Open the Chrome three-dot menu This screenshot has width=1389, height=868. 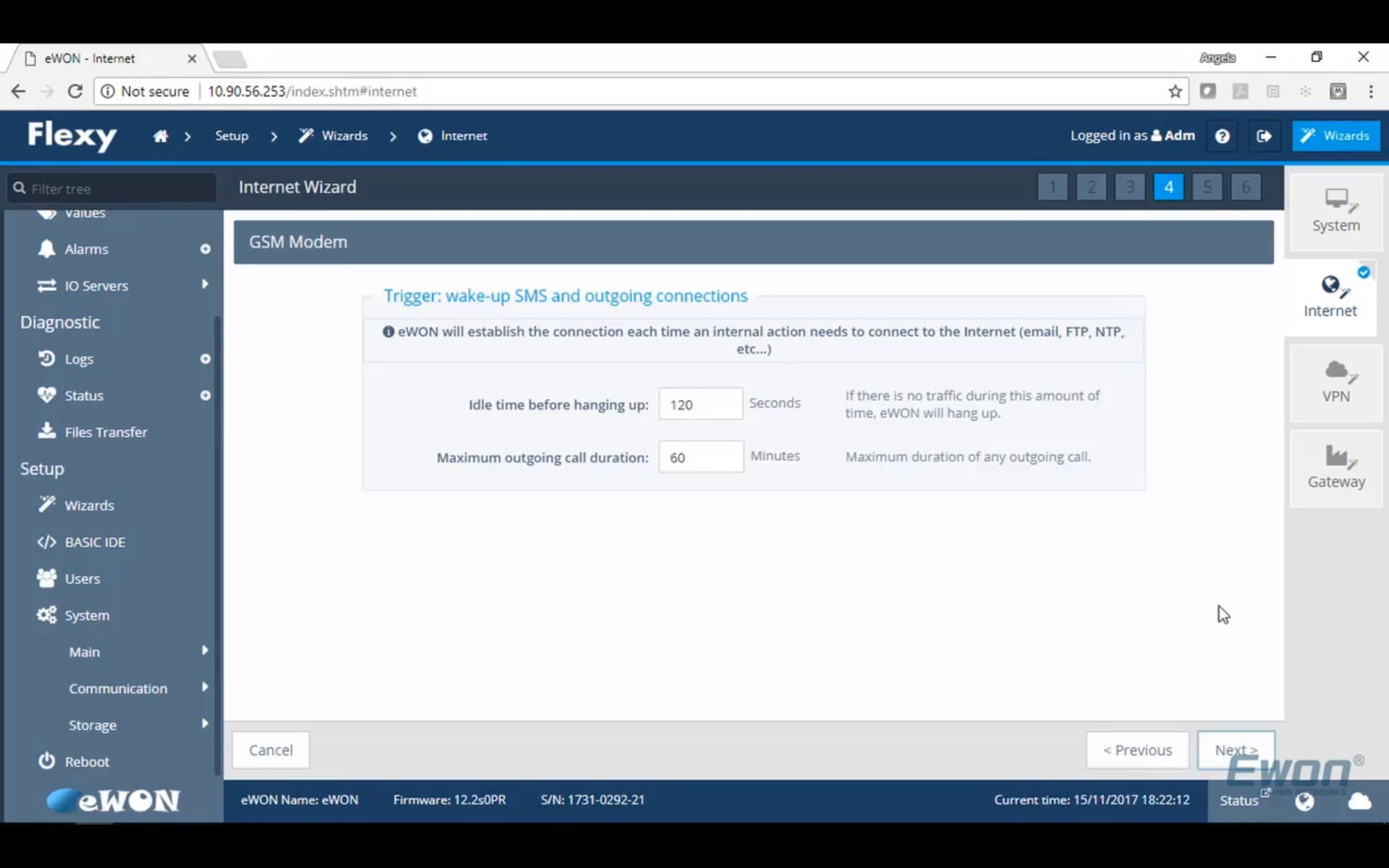[1371, 91]
